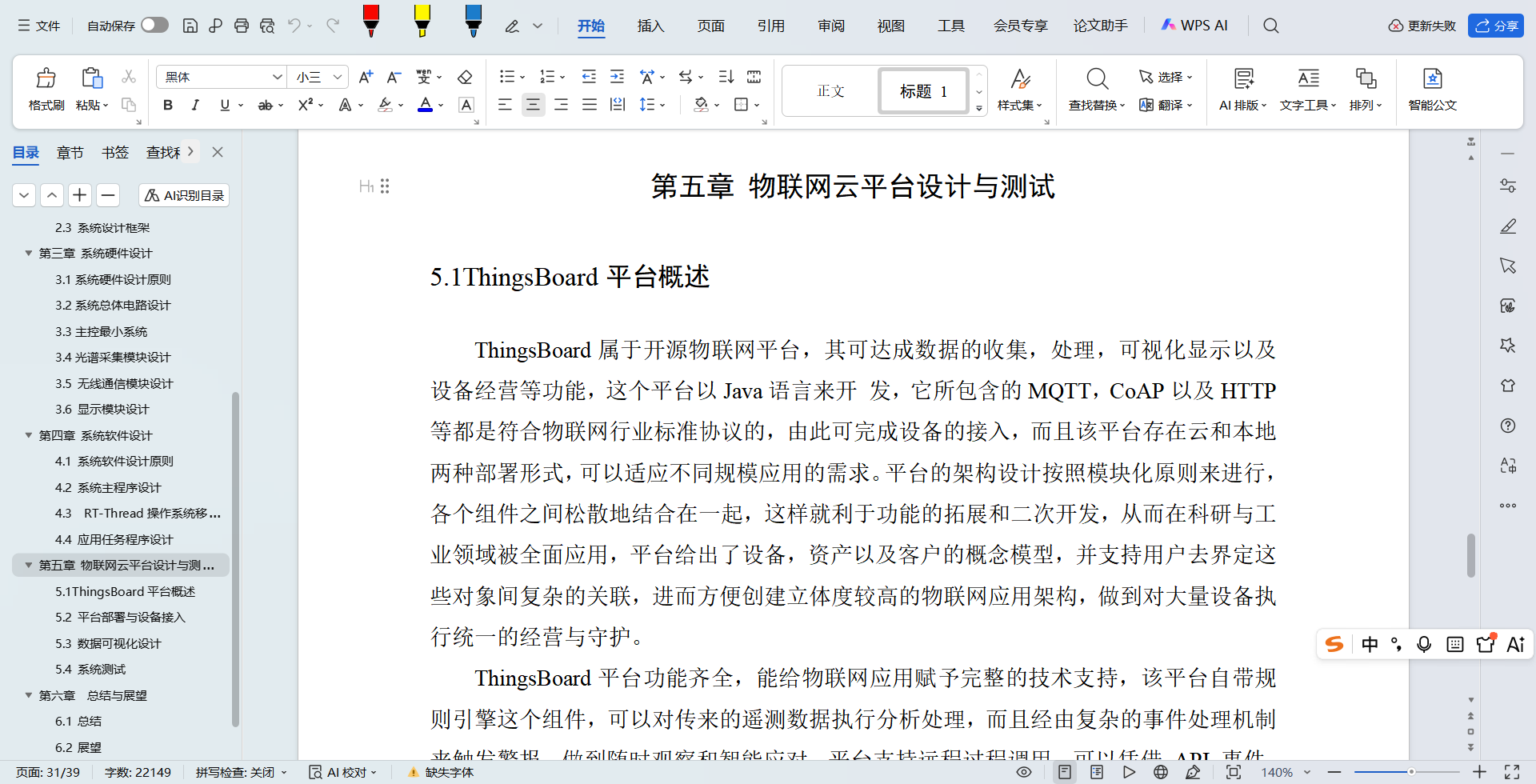Switch to the 插入 ribbon tab
This screenshot has height=784, width=1536.
pyautogui.click(x=650, y=26)
